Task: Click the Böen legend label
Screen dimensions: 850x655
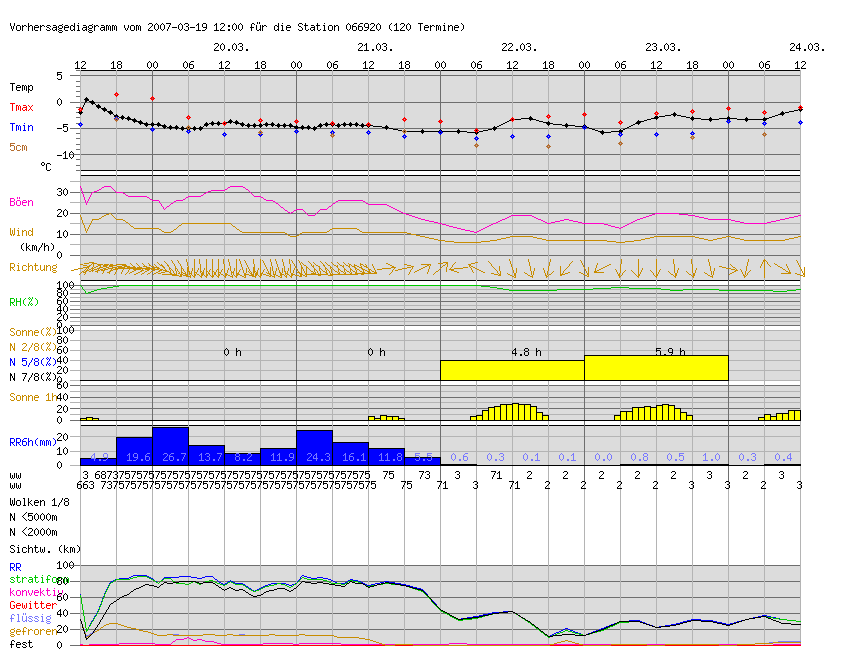Action: [x=22, y=202]
